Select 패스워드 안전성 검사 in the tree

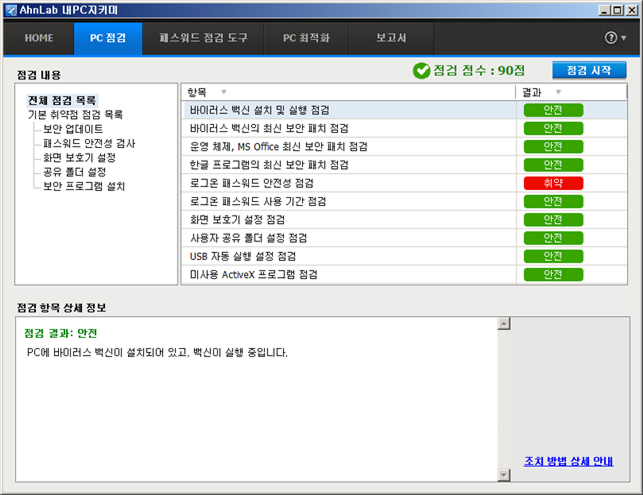(89, 144)
